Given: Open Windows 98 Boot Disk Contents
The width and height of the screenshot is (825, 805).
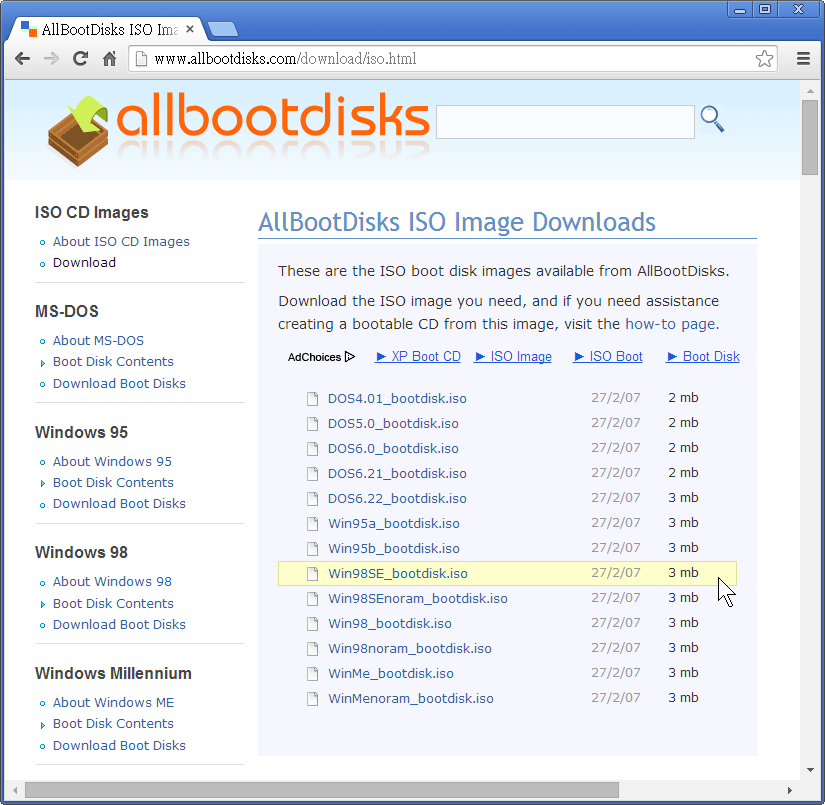Looking at the screenshot, I should click(113, 603).
